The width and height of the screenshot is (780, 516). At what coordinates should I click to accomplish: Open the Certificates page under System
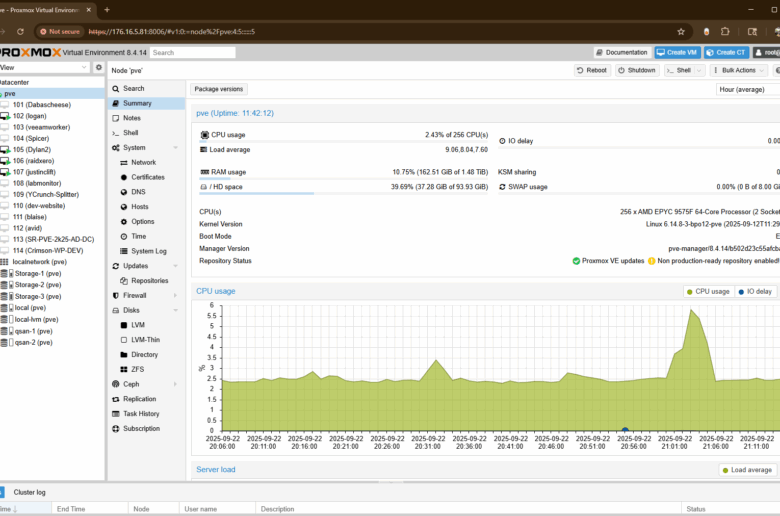point(148,177)
